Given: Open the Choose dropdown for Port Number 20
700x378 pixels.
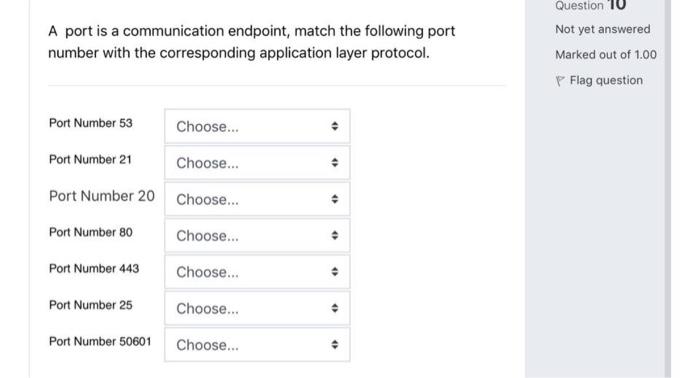Looking at the screenshot, I should pos(257,199).
